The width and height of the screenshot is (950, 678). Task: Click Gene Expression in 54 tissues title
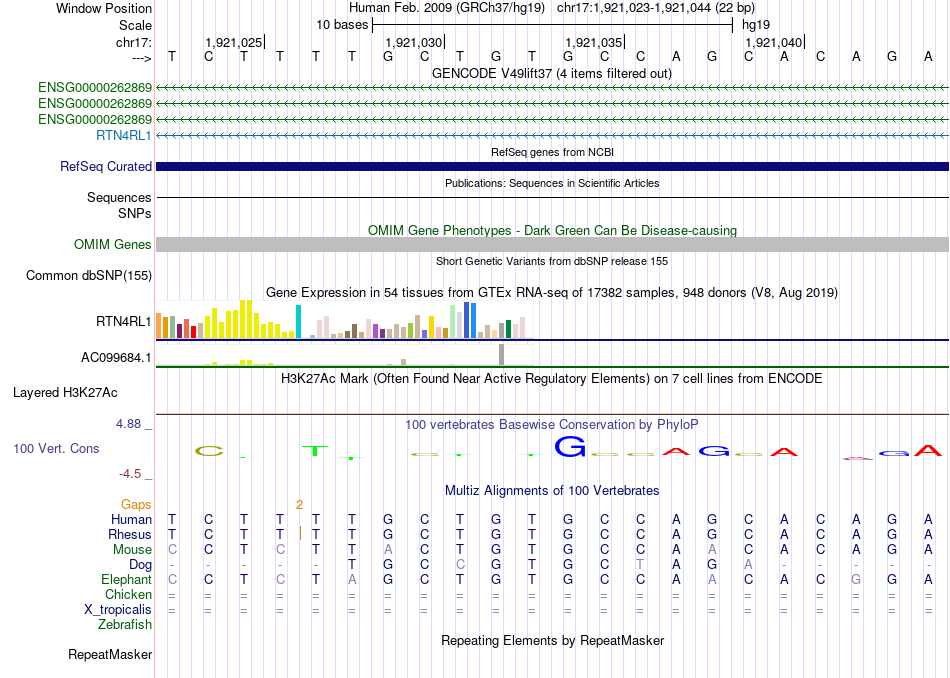pos(552,293)
